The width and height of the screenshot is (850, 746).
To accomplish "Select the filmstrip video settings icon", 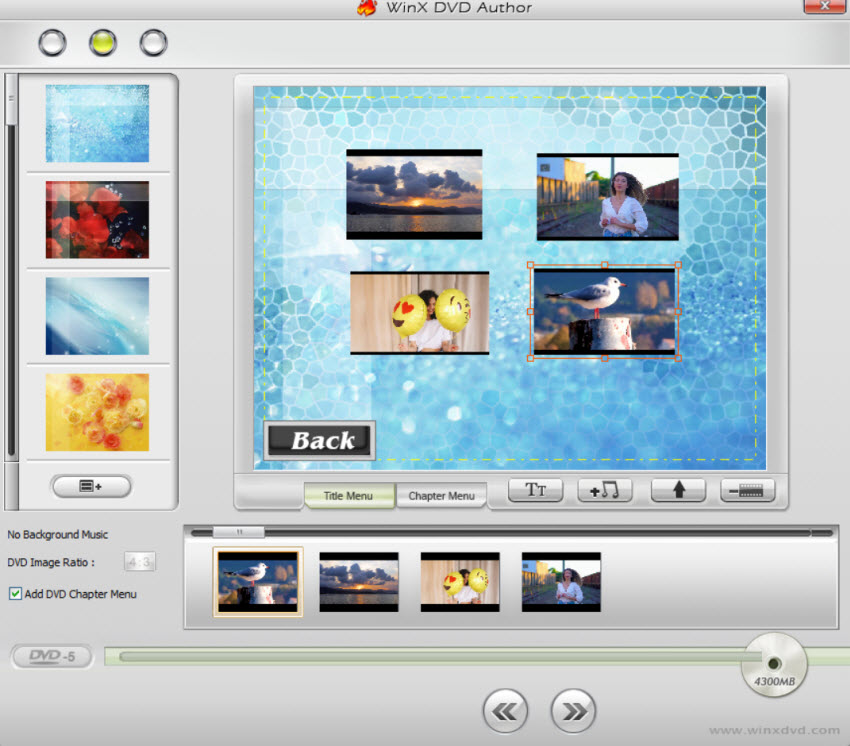I will click(x=747, y=490).
